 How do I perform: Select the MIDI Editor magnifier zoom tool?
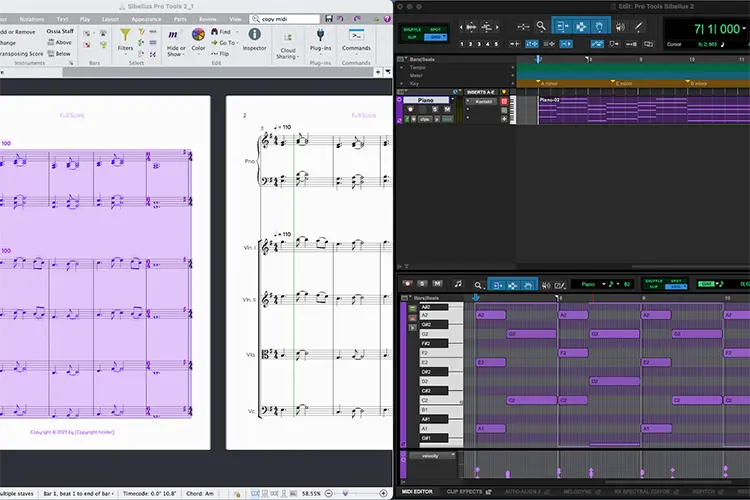[x=478, y=285]
